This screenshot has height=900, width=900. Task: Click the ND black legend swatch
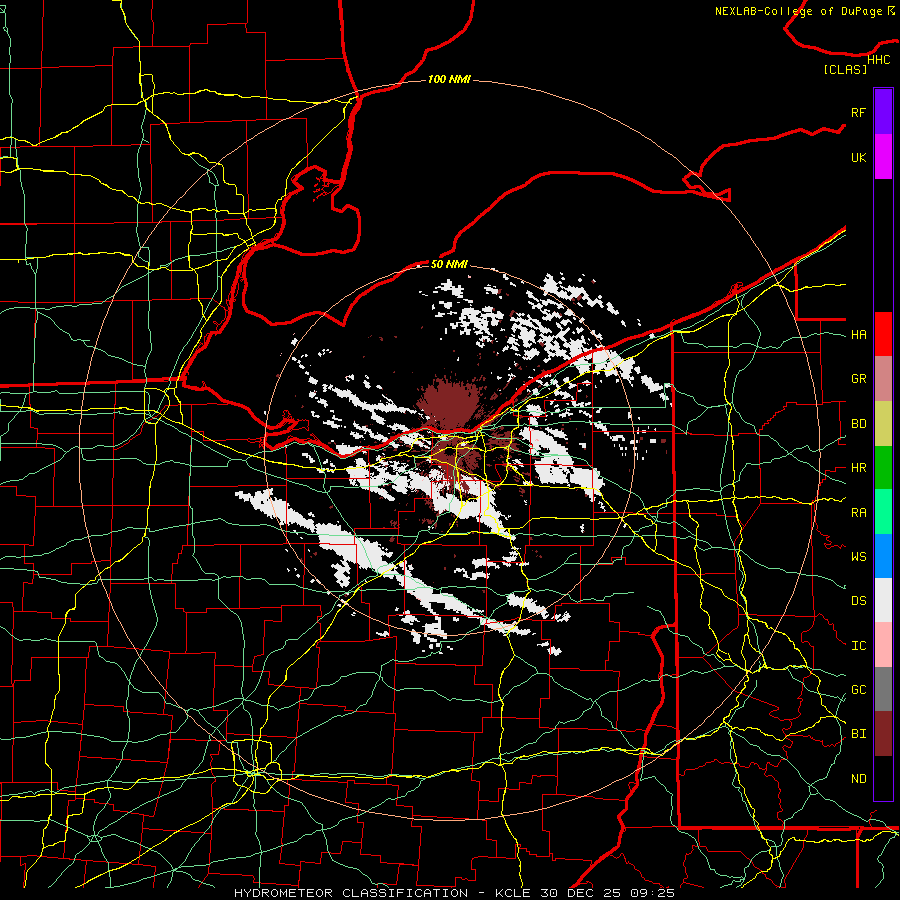(883, 778)
